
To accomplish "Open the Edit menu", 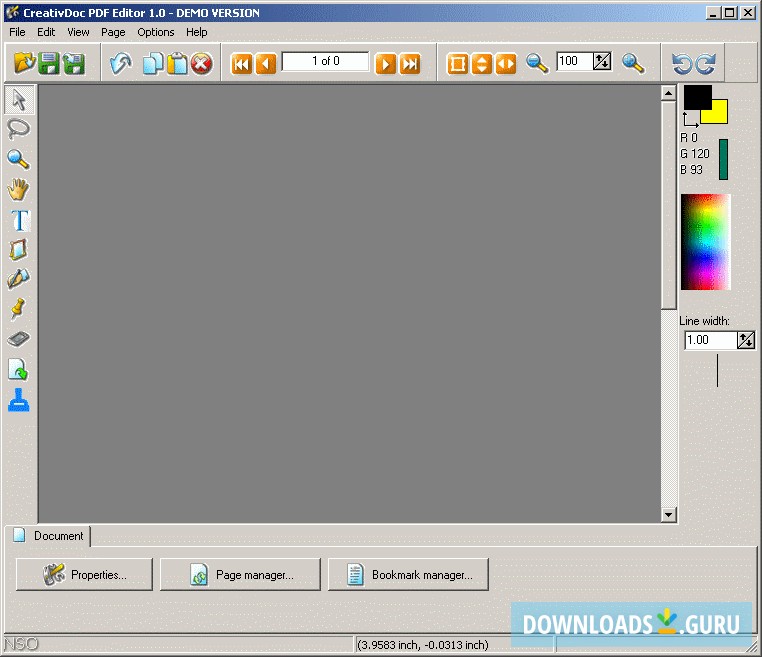I will (46, 32).
